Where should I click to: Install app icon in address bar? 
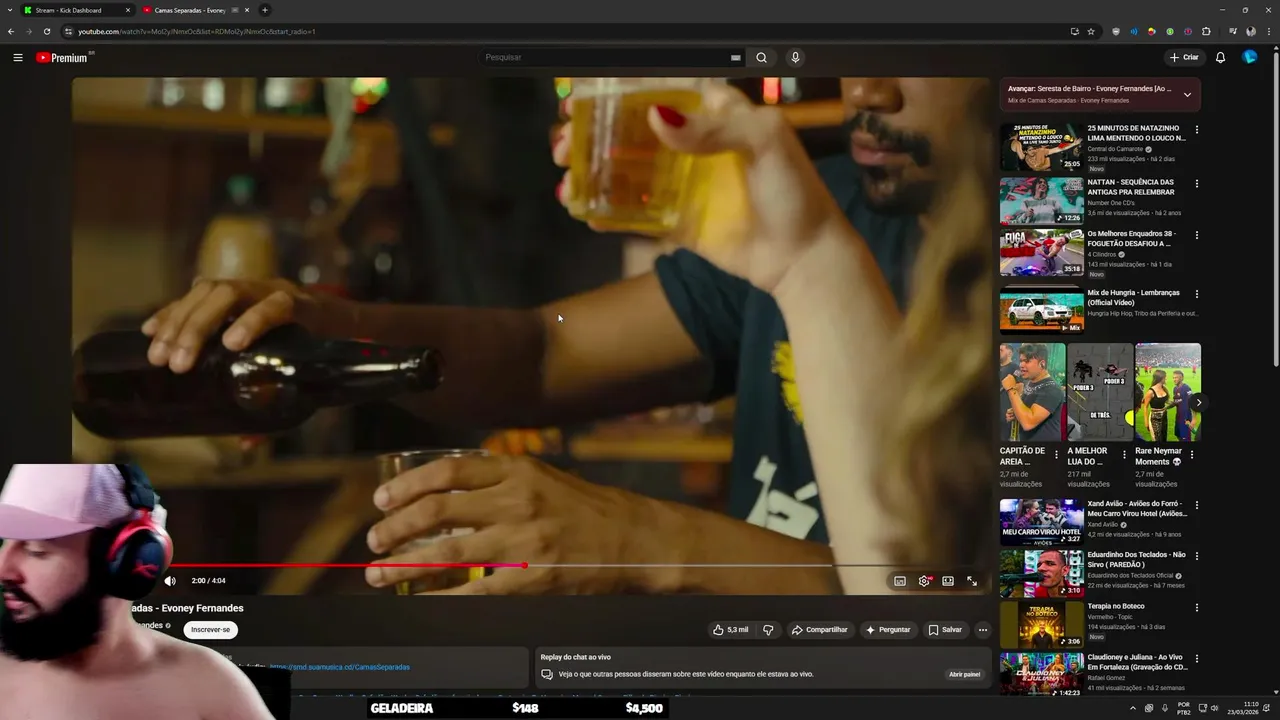click(1075, 31)
